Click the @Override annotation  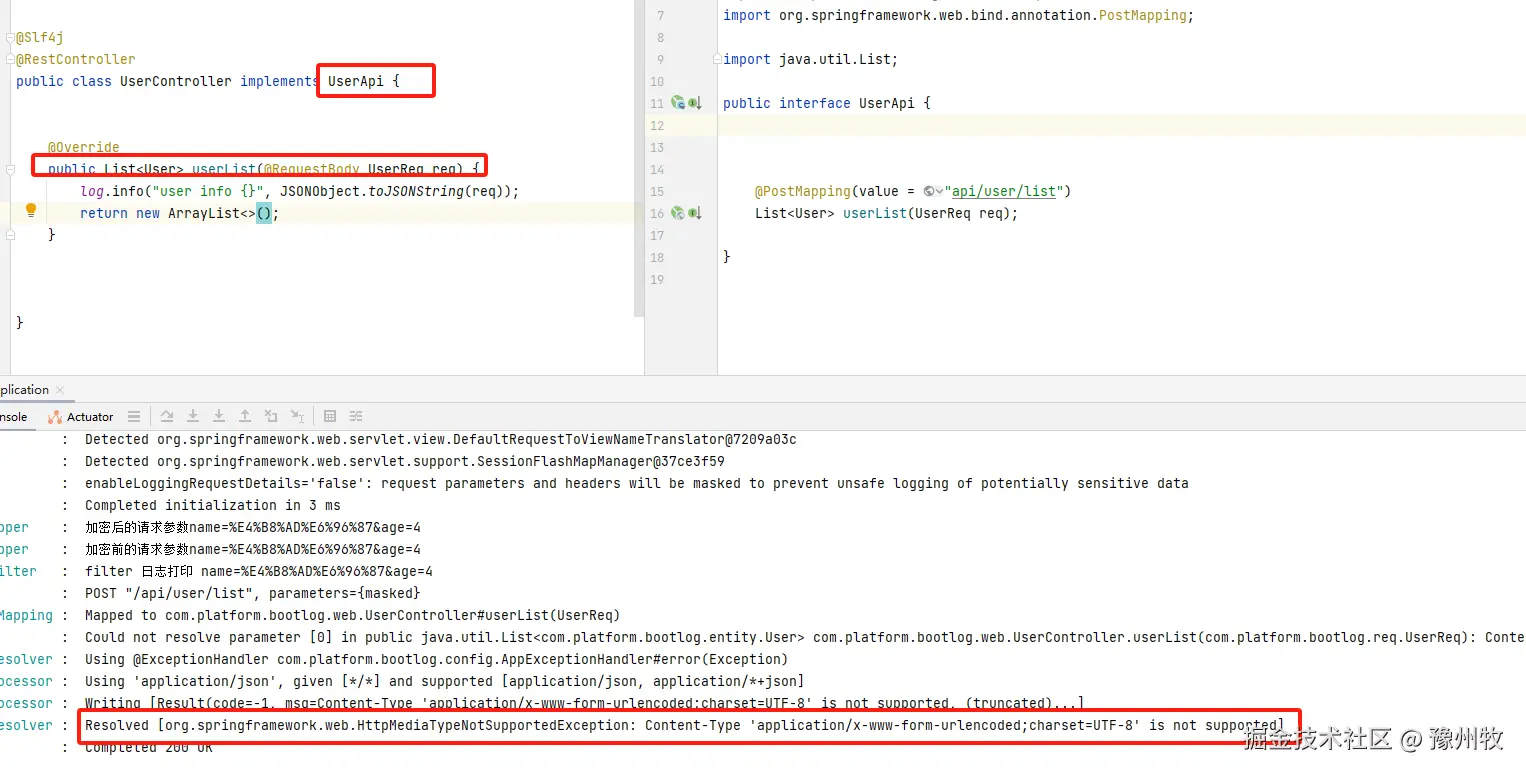click(x=84, y=147)
